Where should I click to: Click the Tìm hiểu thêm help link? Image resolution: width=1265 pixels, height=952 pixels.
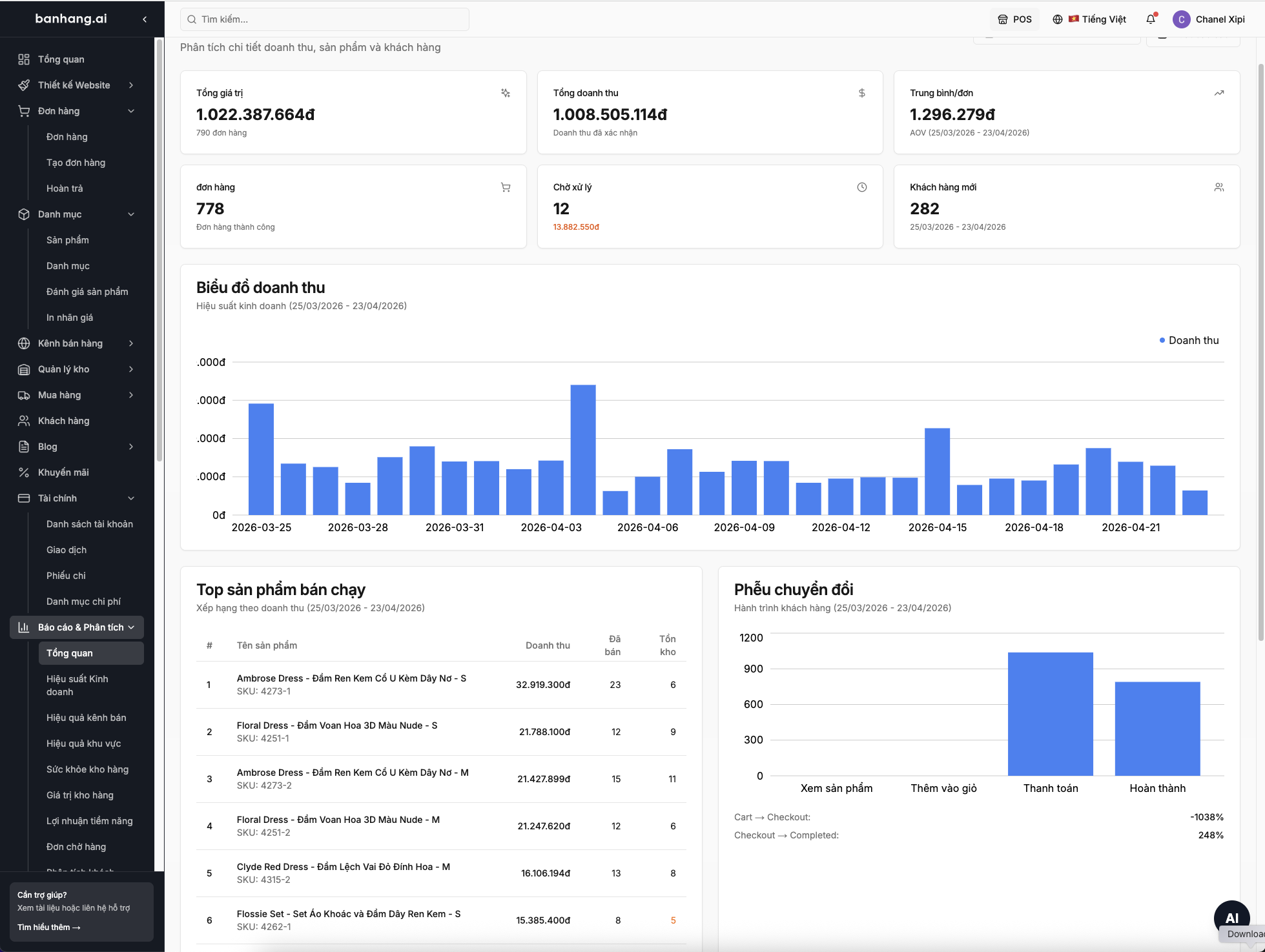49,927
